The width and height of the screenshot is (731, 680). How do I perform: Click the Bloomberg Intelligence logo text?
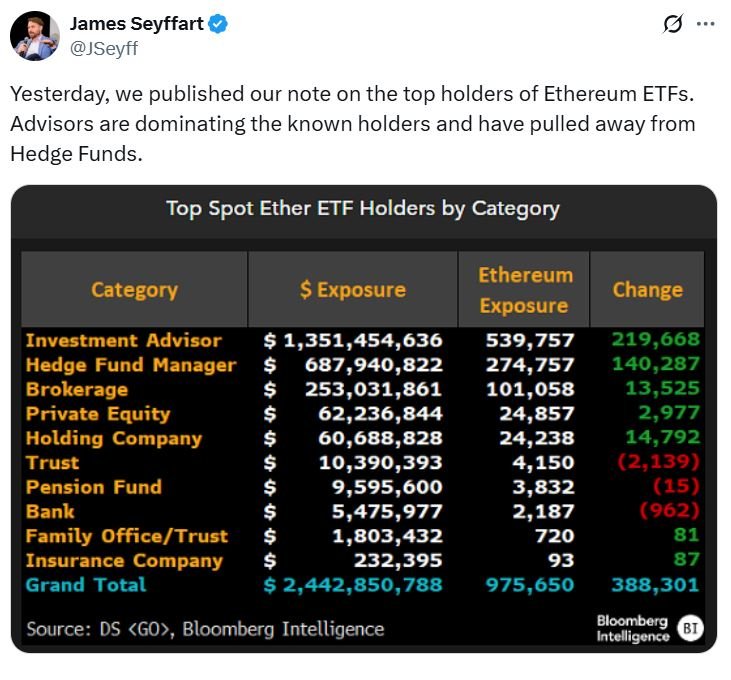coord(633,628)
